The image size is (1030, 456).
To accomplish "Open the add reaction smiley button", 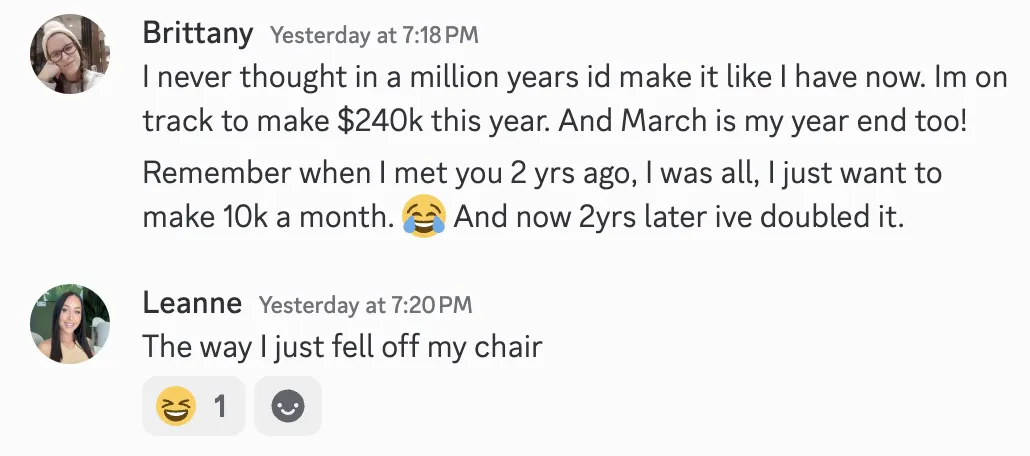I will click(288, 406).
